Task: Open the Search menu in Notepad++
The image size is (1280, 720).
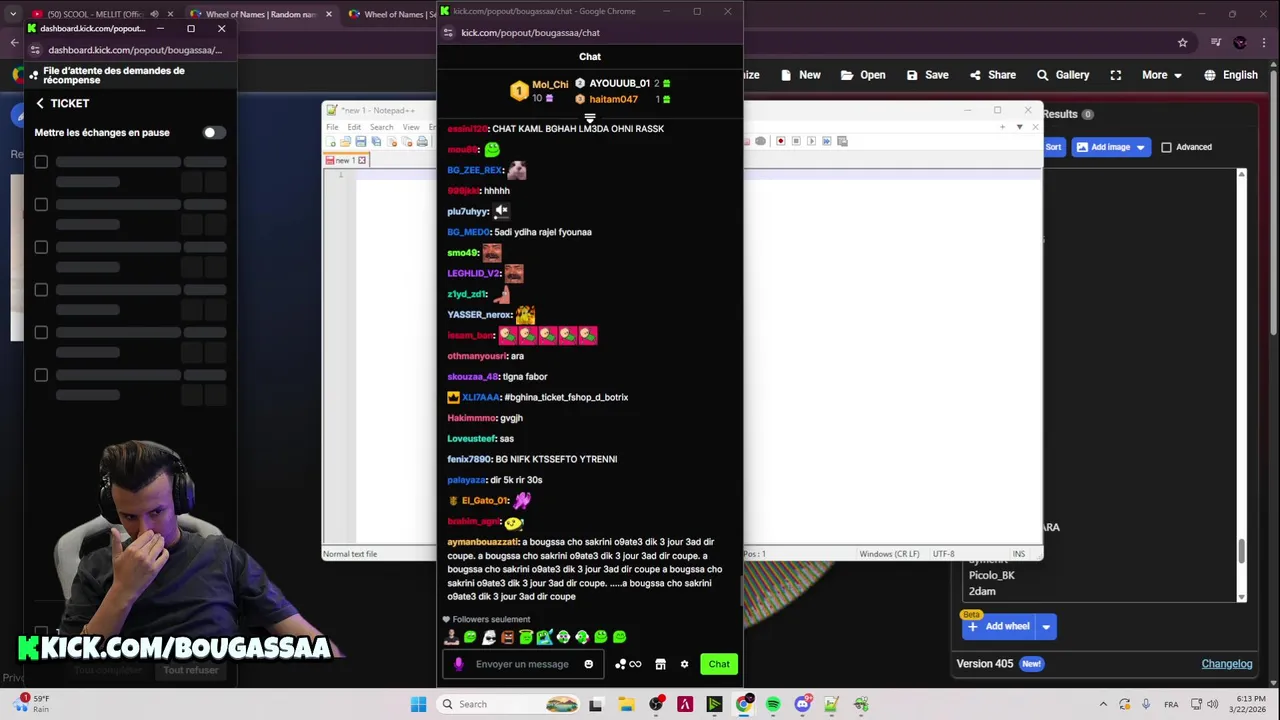Action: [382, 127]
